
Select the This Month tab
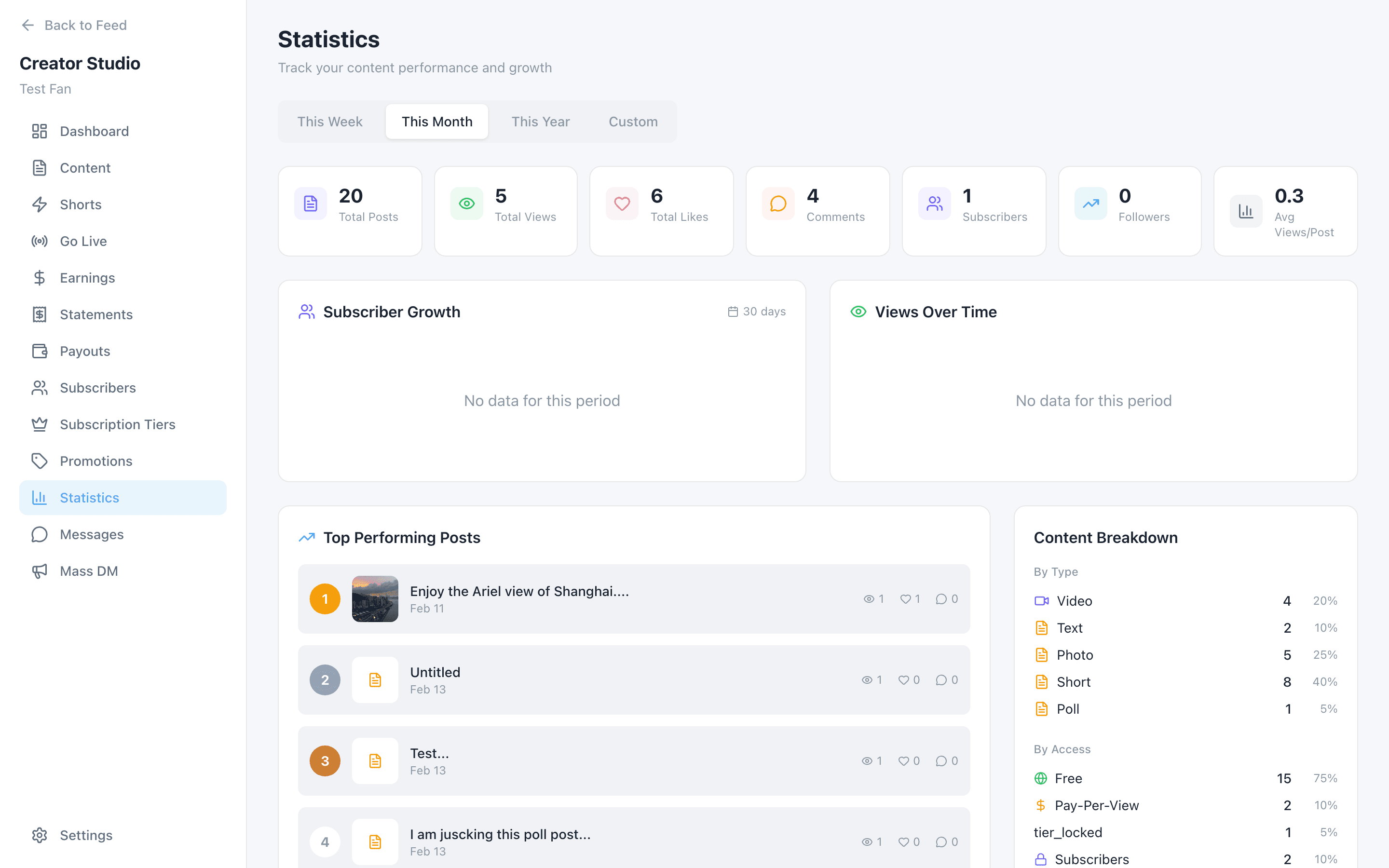click(x=437, y=122)
